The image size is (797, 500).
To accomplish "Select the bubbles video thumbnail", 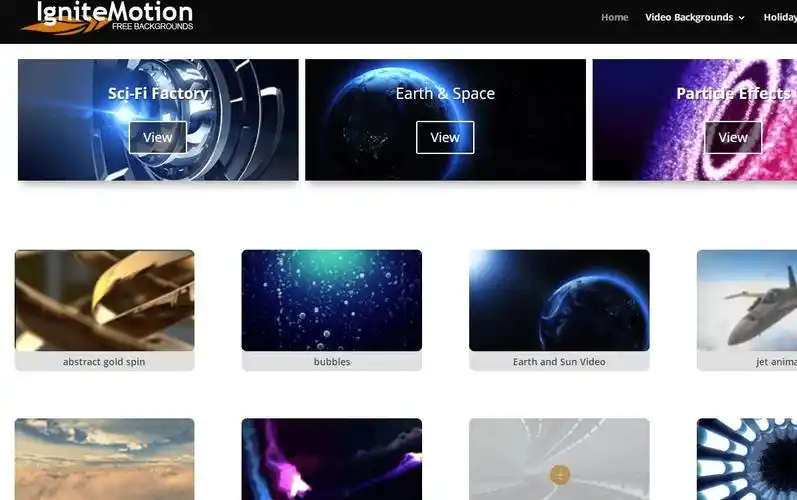I will click(331, 300).
